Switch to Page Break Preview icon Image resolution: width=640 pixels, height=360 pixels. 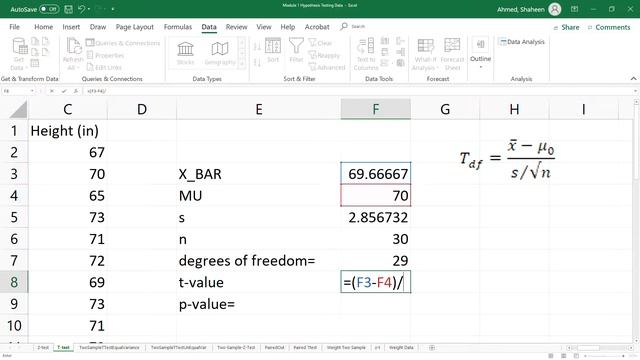(576, 356)
